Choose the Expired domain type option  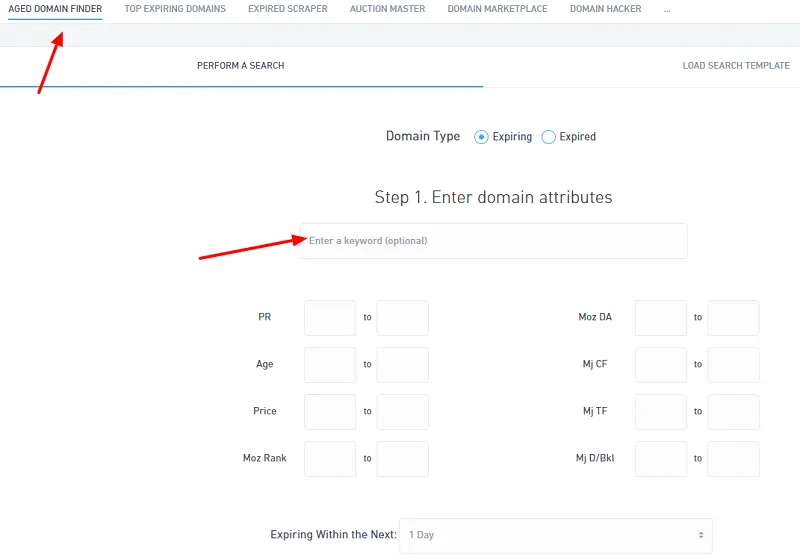[x=548, y=137]
